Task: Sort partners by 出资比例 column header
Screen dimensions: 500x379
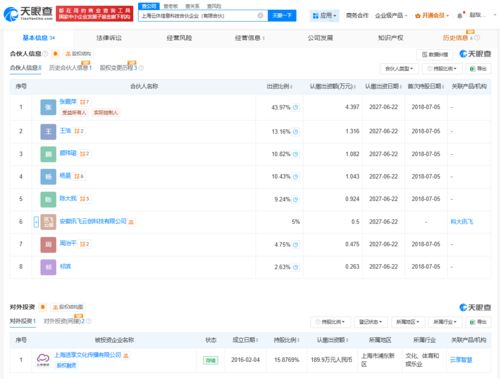Action: pos(280,86)
